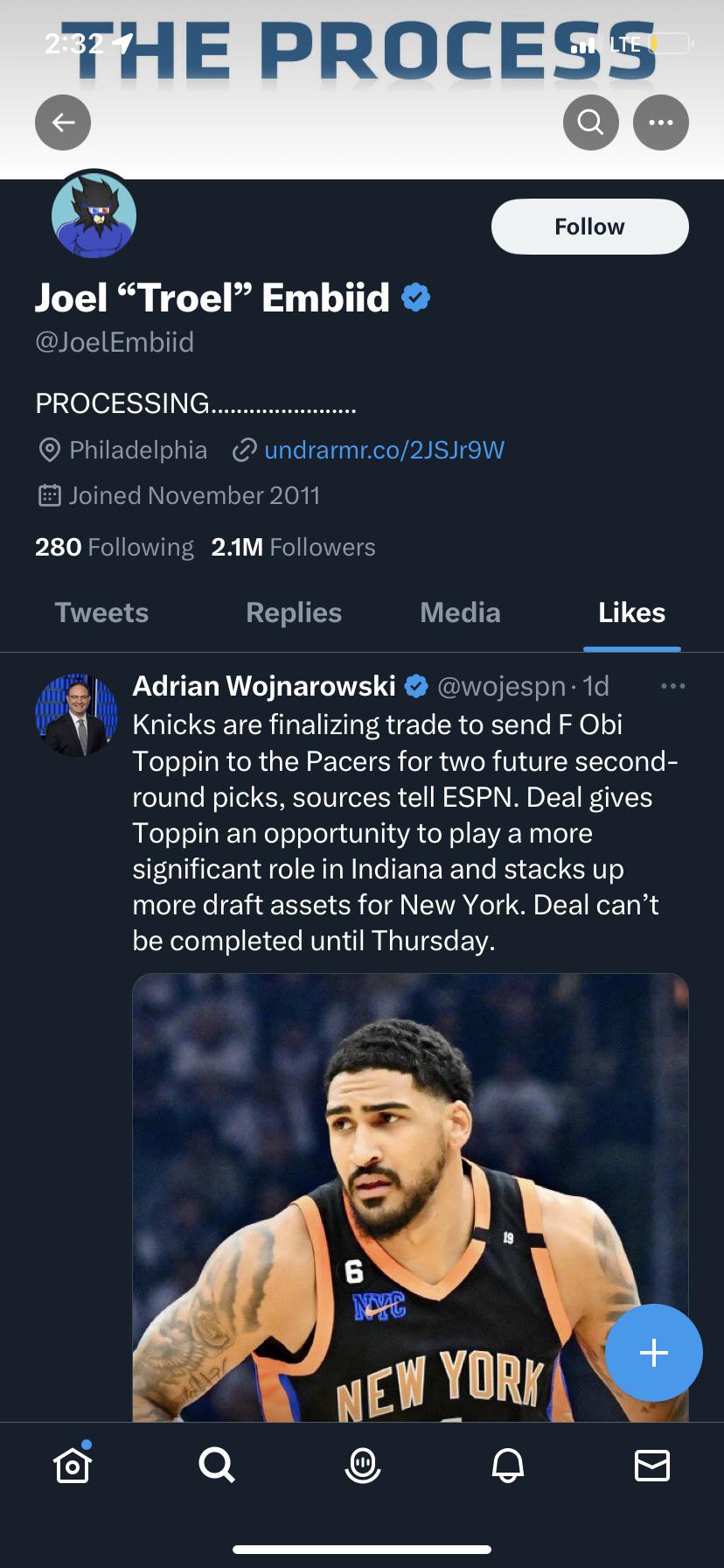
Task: Open the Notifications bell
Action: coord(508,1465)
